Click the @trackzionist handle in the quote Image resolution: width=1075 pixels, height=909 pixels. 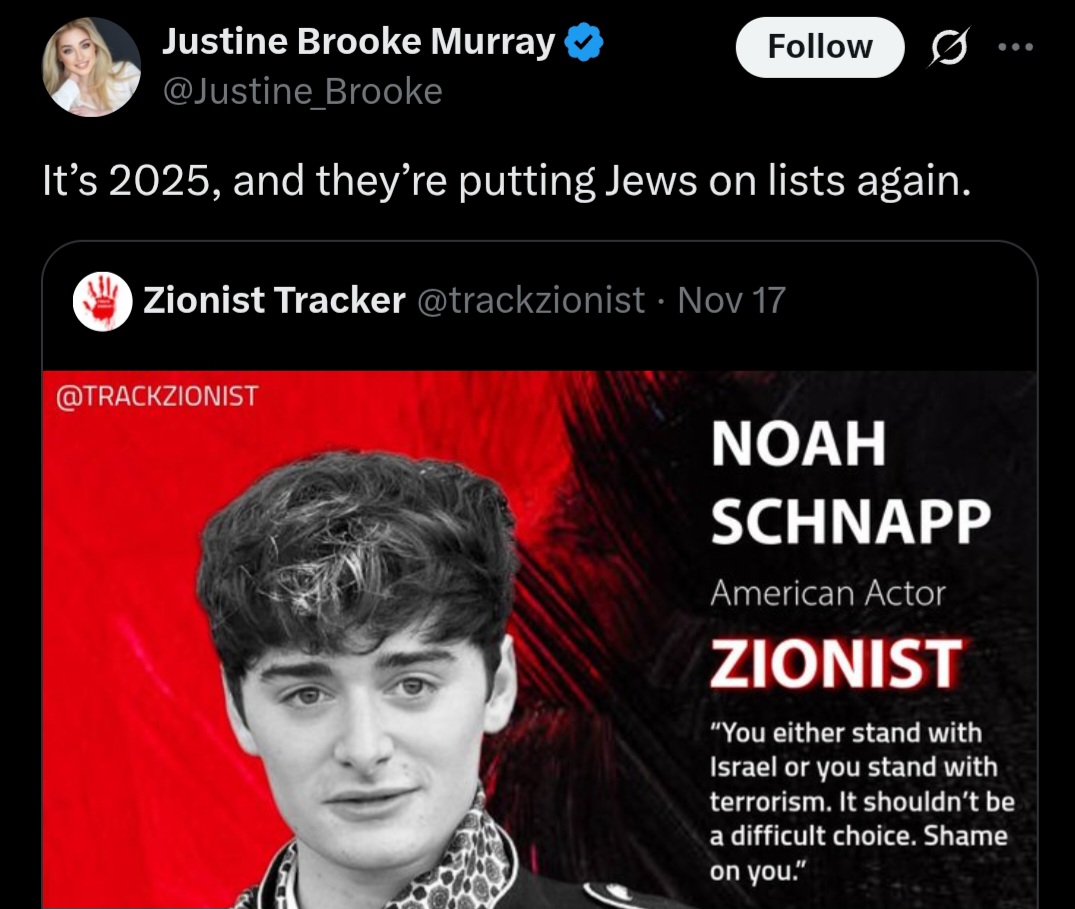click(x=530, y=300)
